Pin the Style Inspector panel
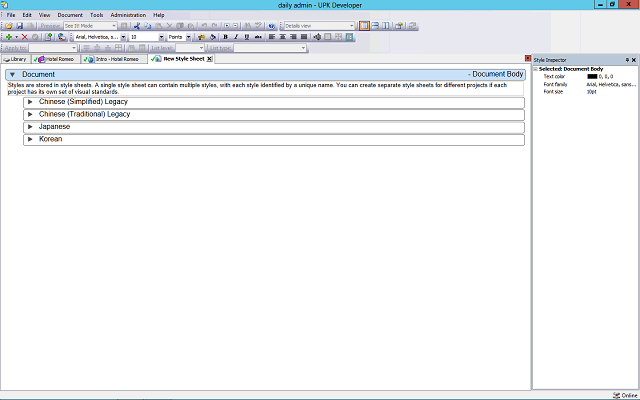The image size is (640, 400). pyautogui.click(x=627, y=60)
